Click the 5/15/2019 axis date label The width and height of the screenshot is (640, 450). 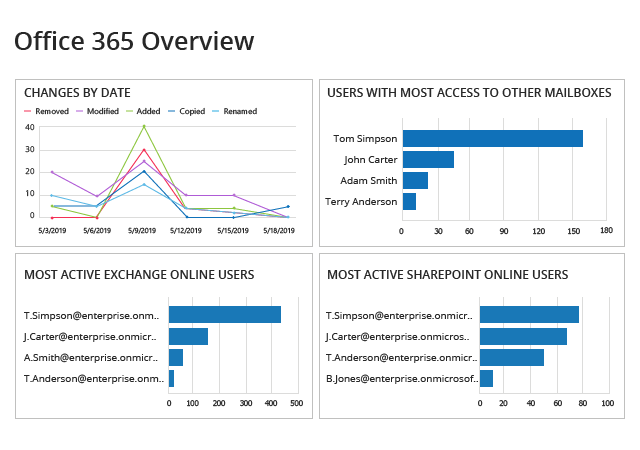click(233, 231)
